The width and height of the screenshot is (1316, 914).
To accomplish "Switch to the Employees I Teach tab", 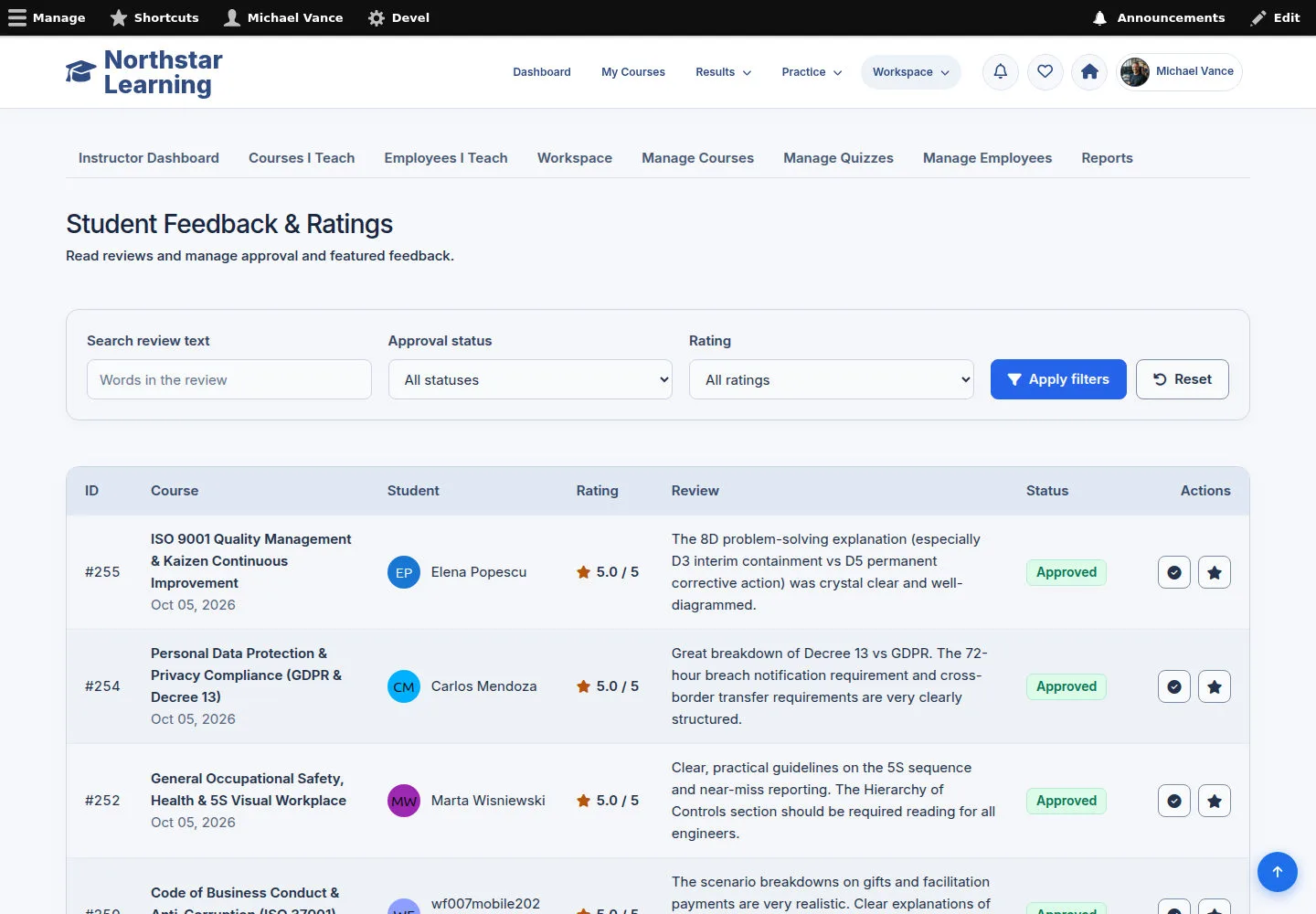I will coord(446,158).
